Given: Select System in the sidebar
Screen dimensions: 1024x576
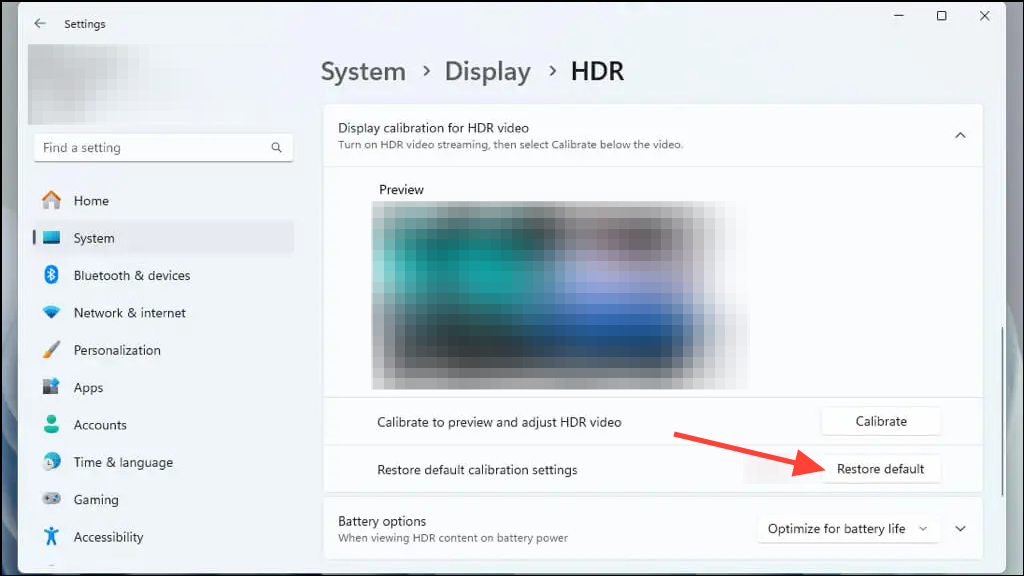Looking at the screenshot, I should click(x=93, y=237).
